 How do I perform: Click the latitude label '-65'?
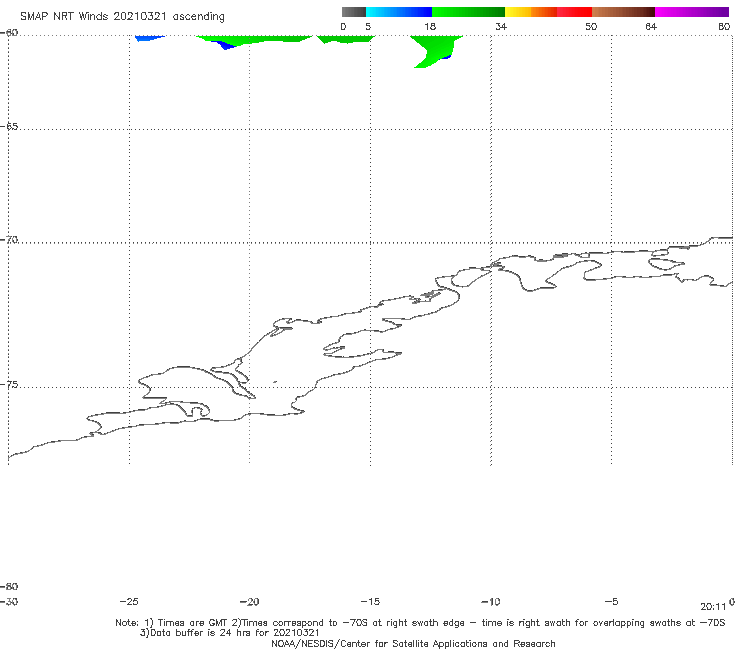[x=9, y=127]
